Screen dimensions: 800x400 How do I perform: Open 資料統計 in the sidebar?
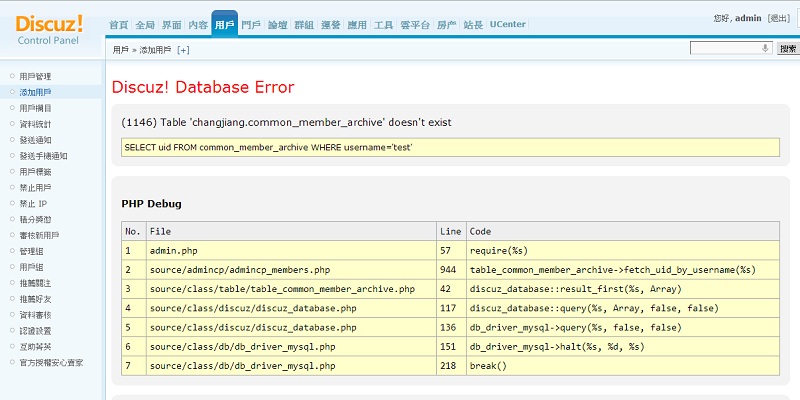pyautogui.click(x=35, y=124)
